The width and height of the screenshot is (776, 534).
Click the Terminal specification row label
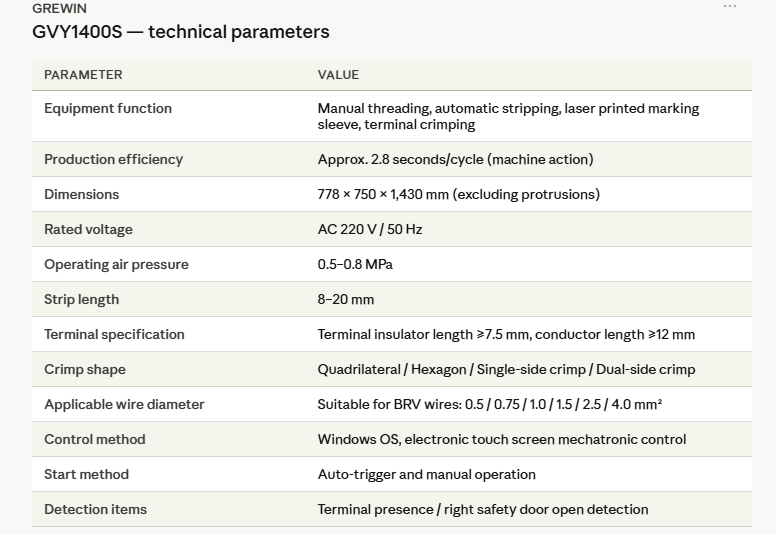[114, 334]
